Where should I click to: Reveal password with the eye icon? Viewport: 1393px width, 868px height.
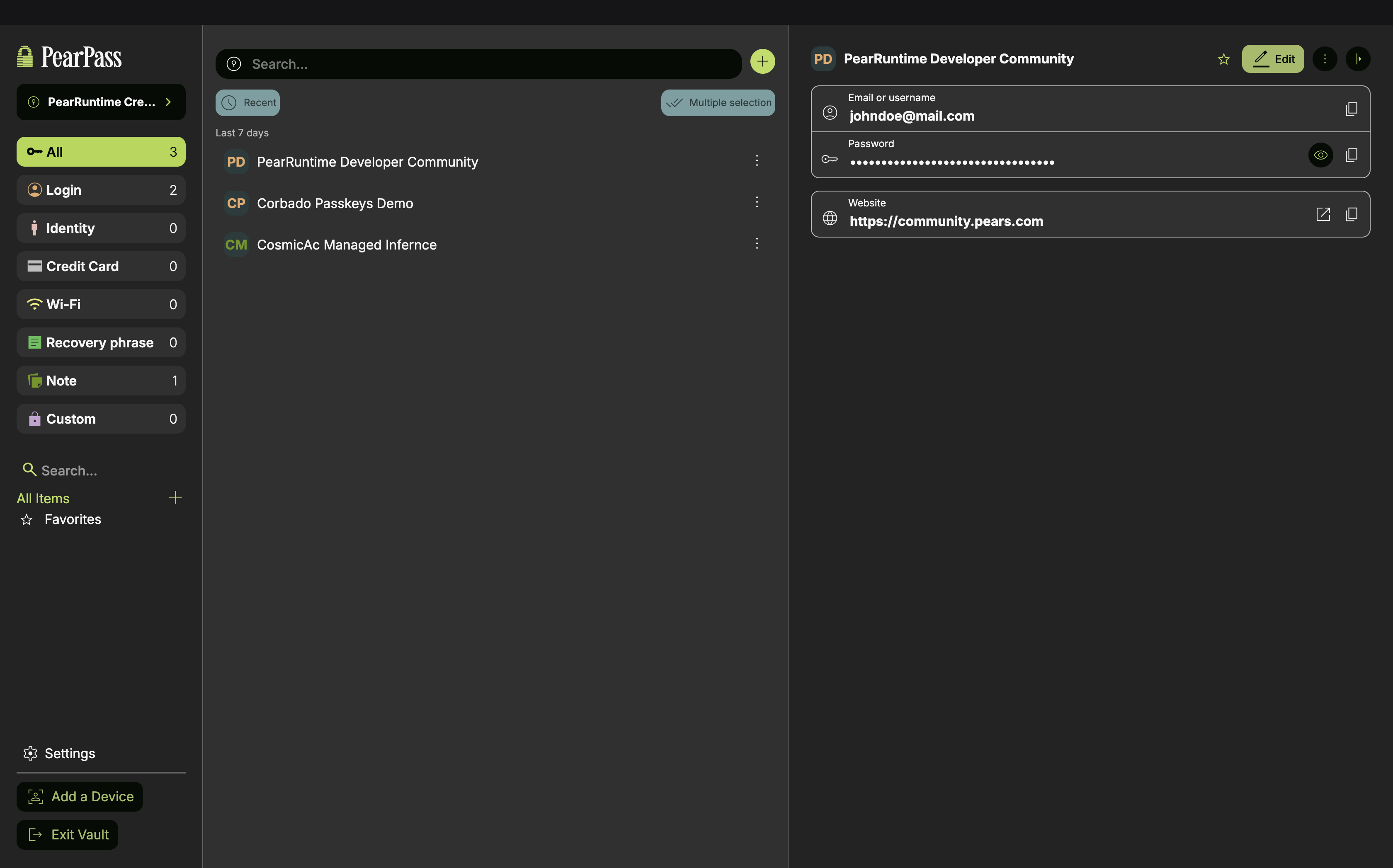pyautogui.click(x=1320, y=155)
